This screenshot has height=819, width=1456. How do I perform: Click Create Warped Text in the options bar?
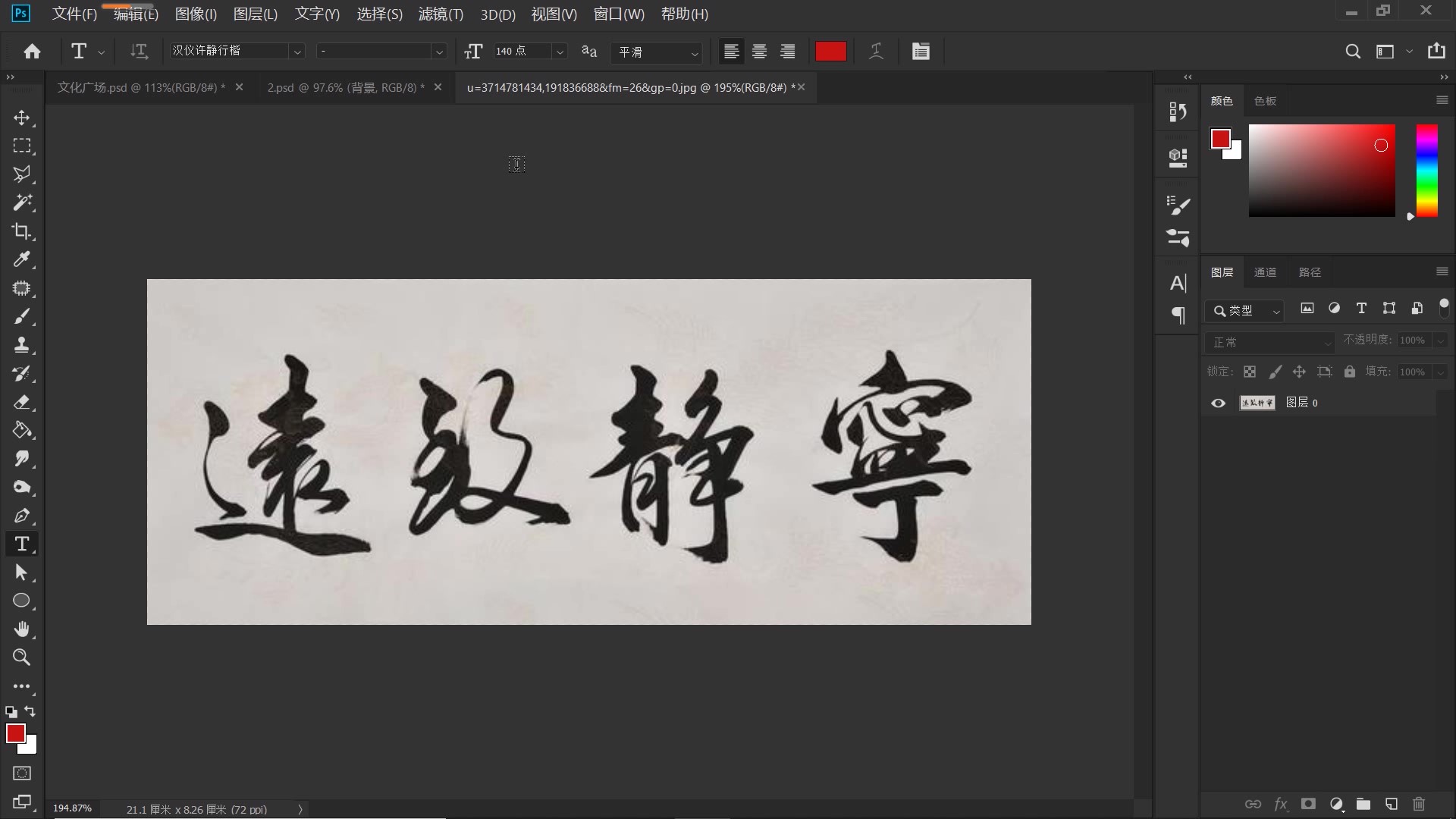[x=876, y=51]
